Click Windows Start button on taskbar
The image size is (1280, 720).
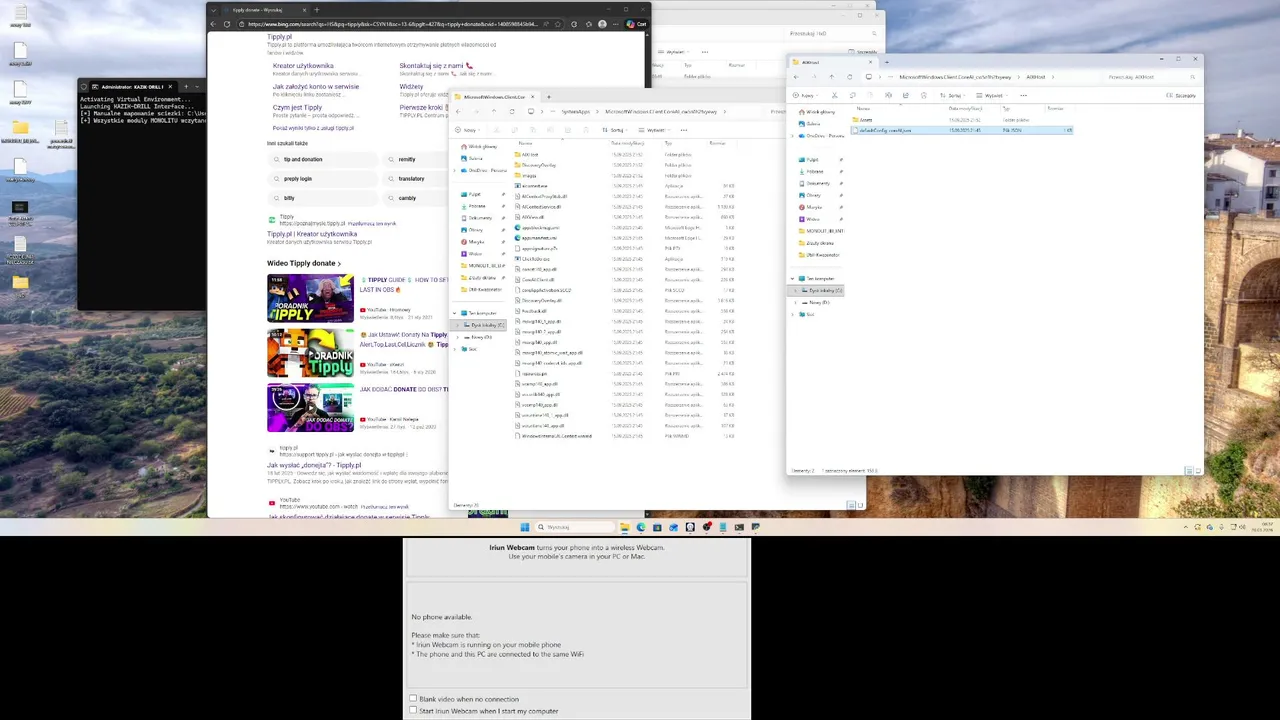coord(525,527)
